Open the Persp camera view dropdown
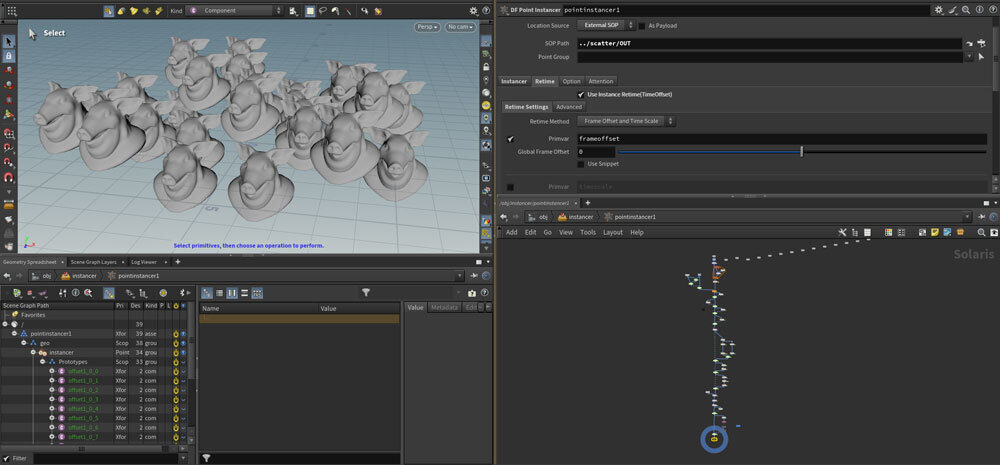1000x465 pixels. 427,27
